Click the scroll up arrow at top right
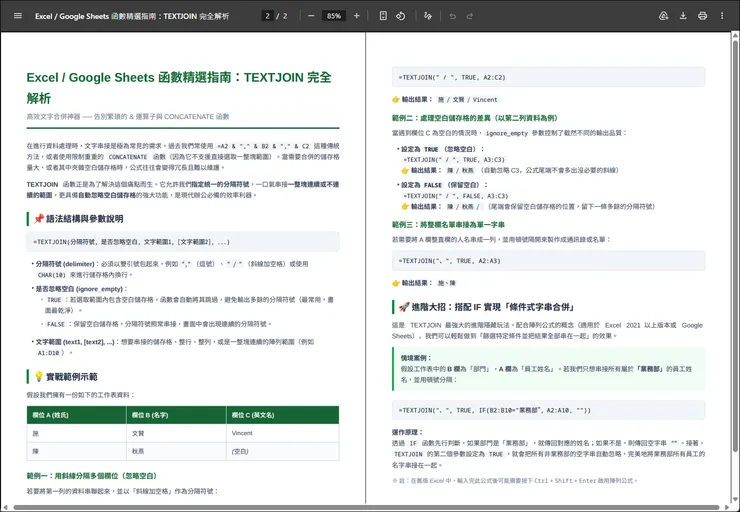 [735, 36]
